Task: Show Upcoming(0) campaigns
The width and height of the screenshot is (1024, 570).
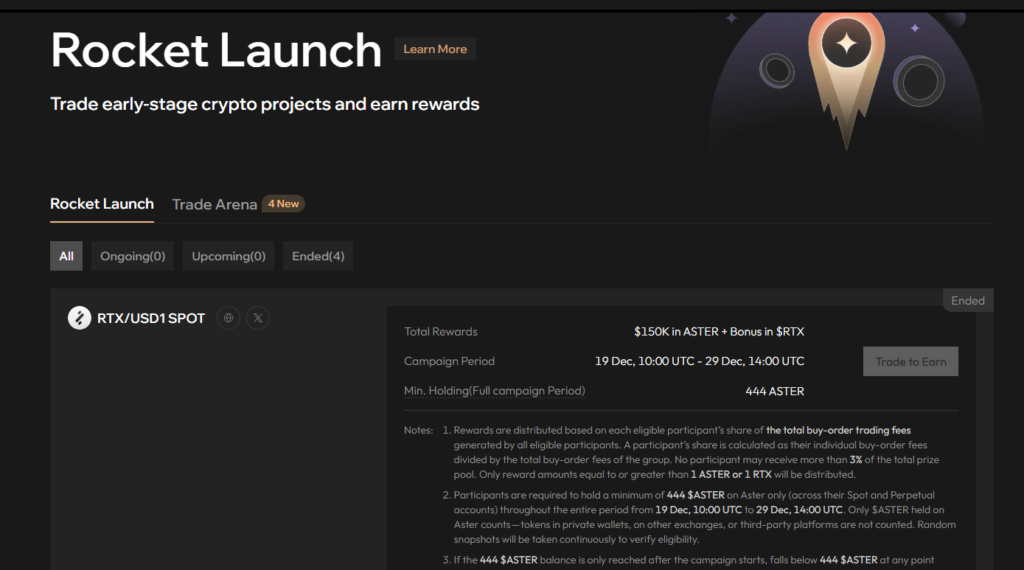Action: (x=228, y=256)
